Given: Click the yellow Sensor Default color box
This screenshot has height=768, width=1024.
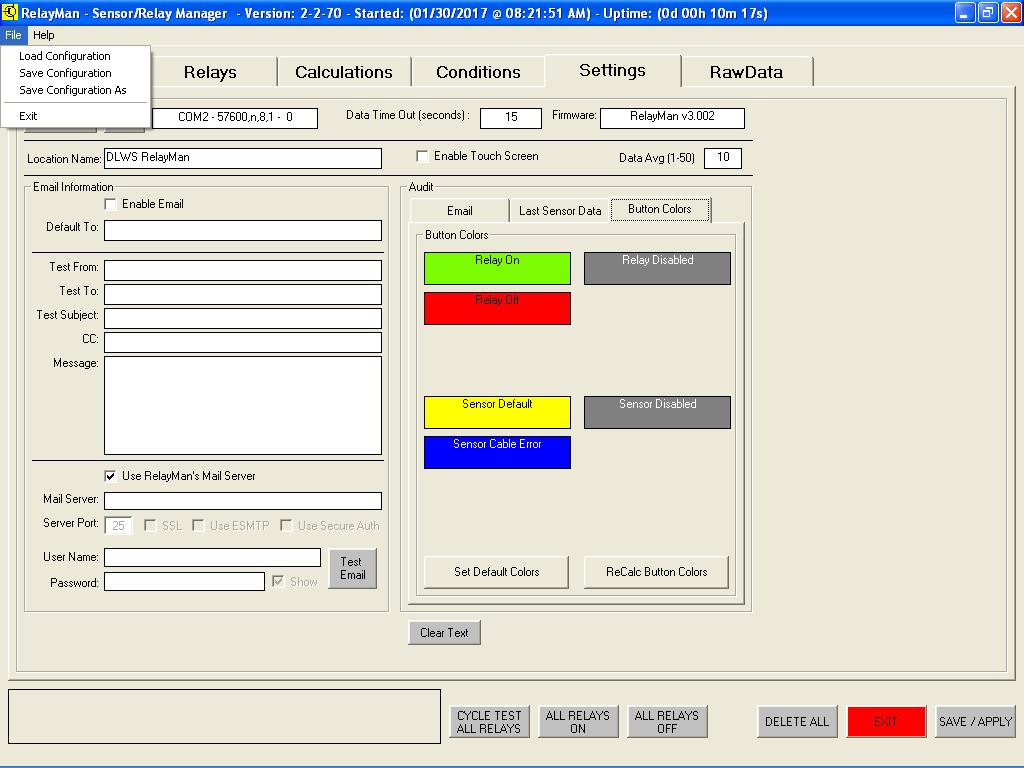Looking at the screenshot, I should 497,412.
